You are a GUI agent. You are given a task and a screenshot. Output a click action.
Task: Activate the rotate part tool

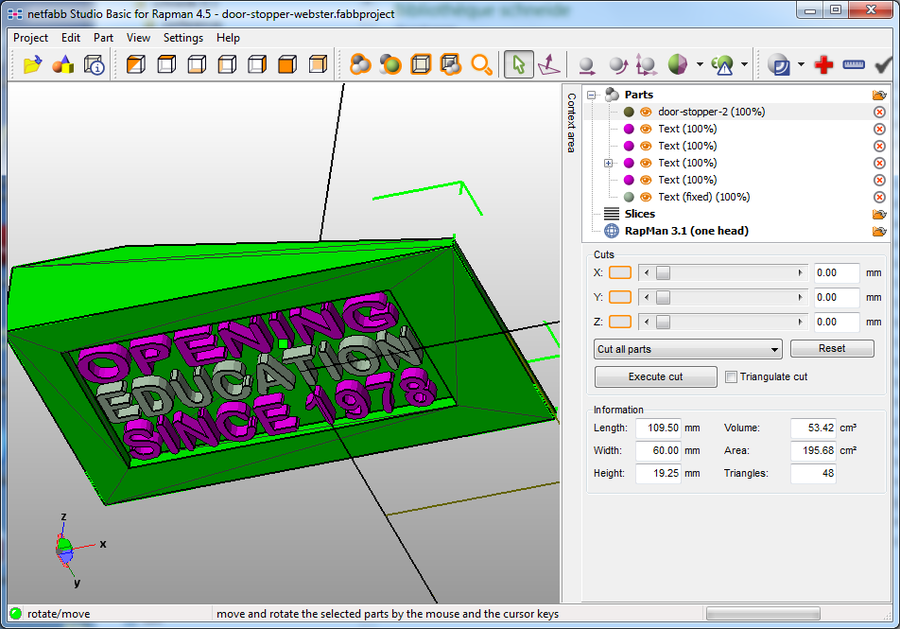coord(617,64)
